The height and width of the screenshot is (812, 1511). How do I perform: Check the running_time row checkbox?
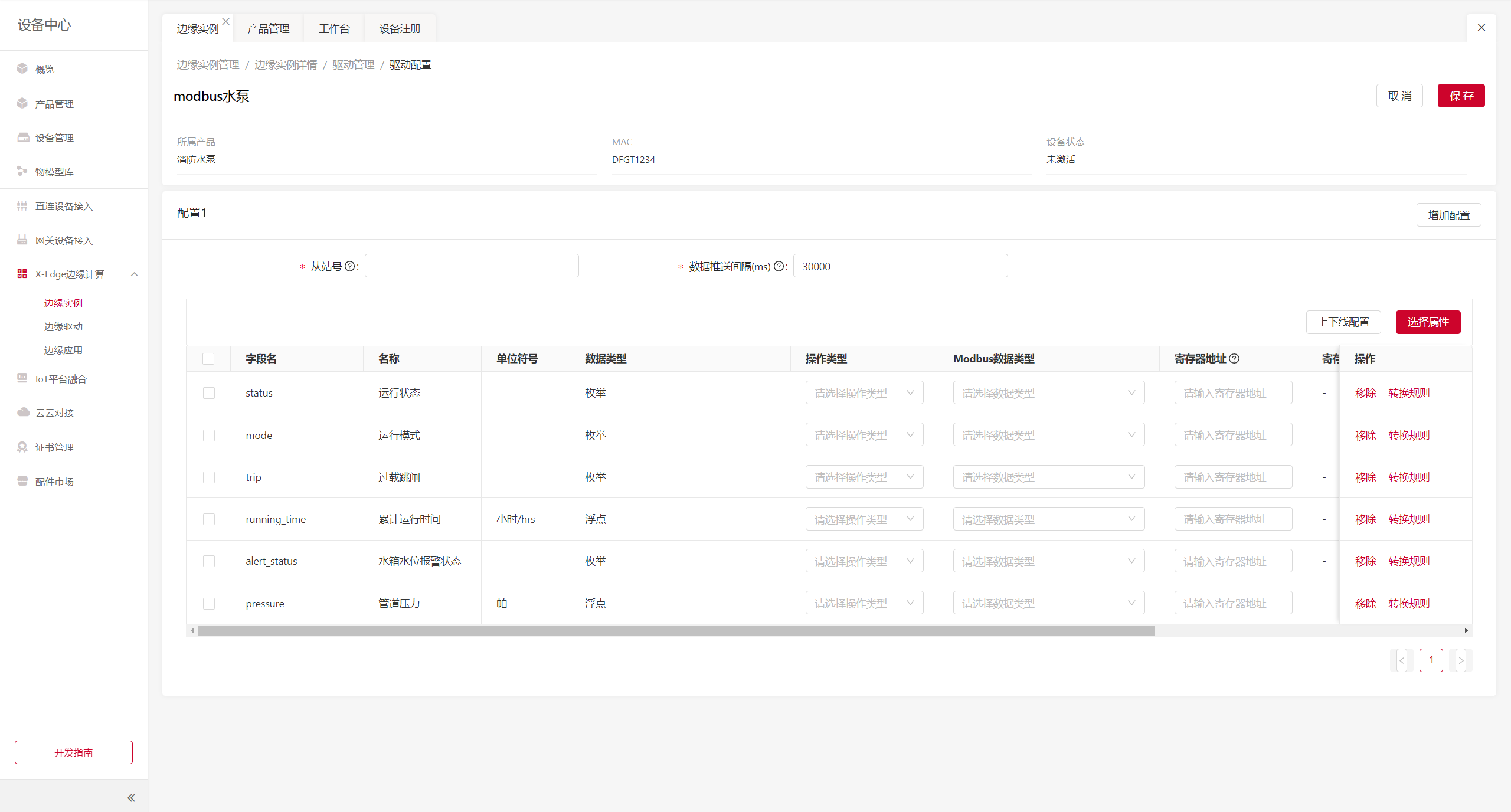[x=209, y=519]
